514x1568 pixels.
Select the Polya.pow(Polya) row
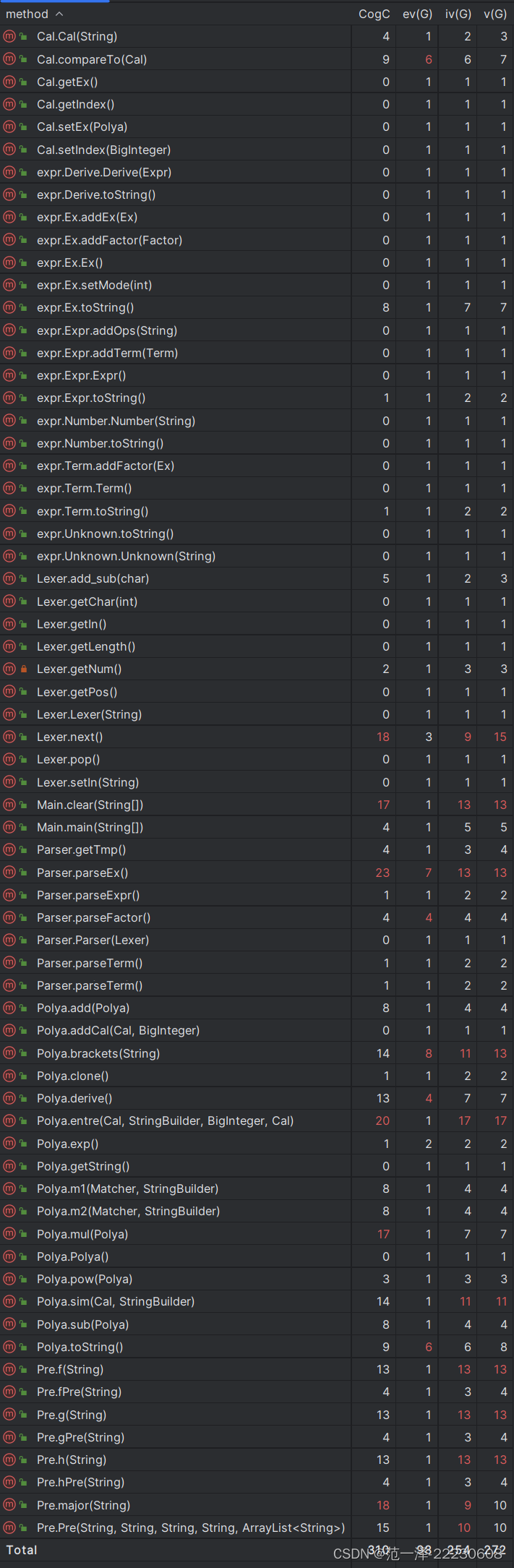point(257,1279)
